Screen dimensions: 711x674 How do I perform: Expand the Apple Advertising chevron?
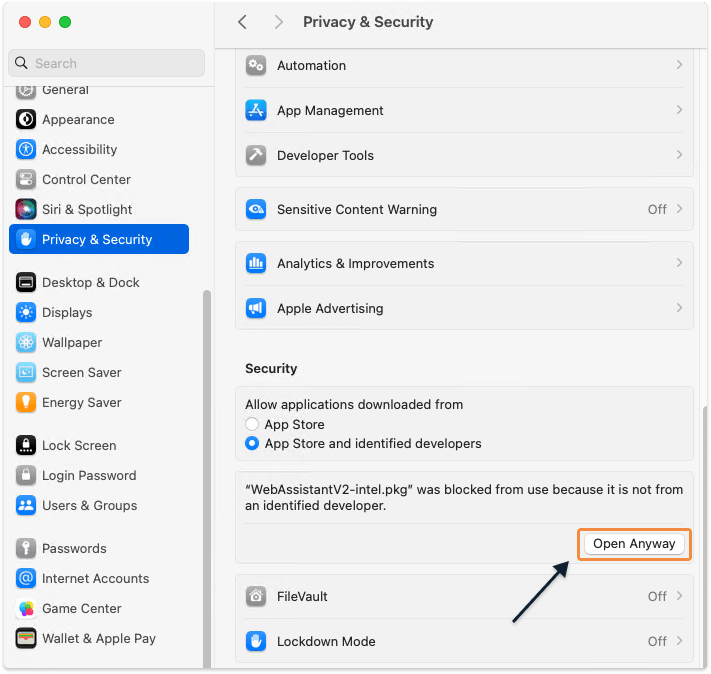tap(679, 308)
